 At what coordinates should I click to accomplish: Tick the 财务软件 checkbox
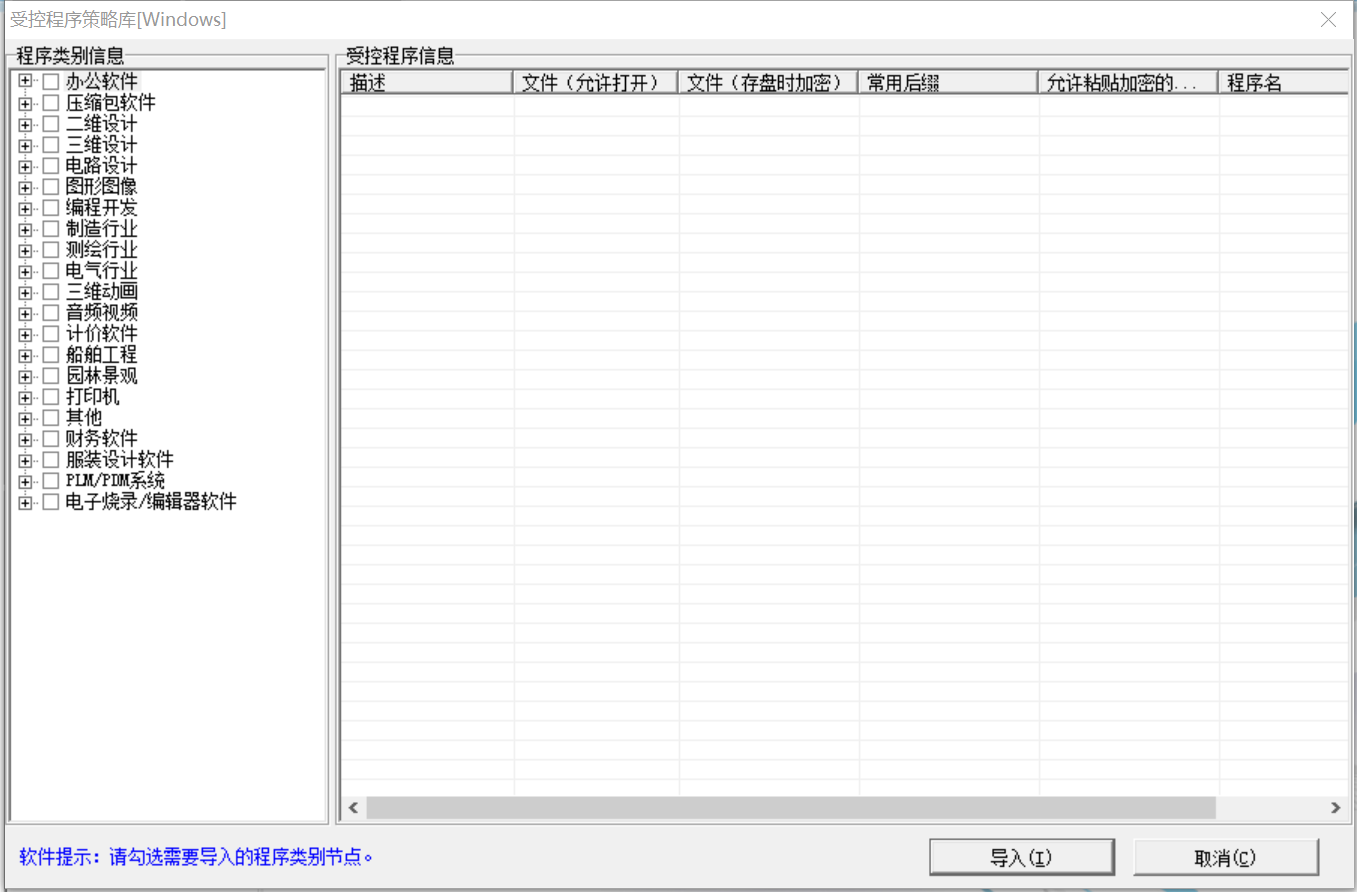pyautogui.click(x=51, y=439)
